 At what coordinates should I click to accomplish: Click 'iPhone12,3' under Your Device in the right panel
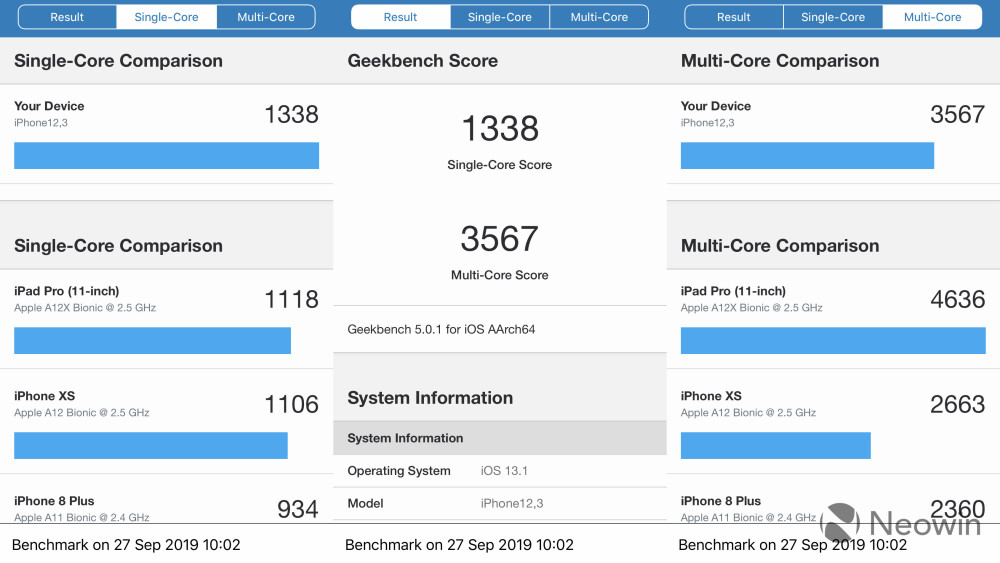click(x=707, y=123)
